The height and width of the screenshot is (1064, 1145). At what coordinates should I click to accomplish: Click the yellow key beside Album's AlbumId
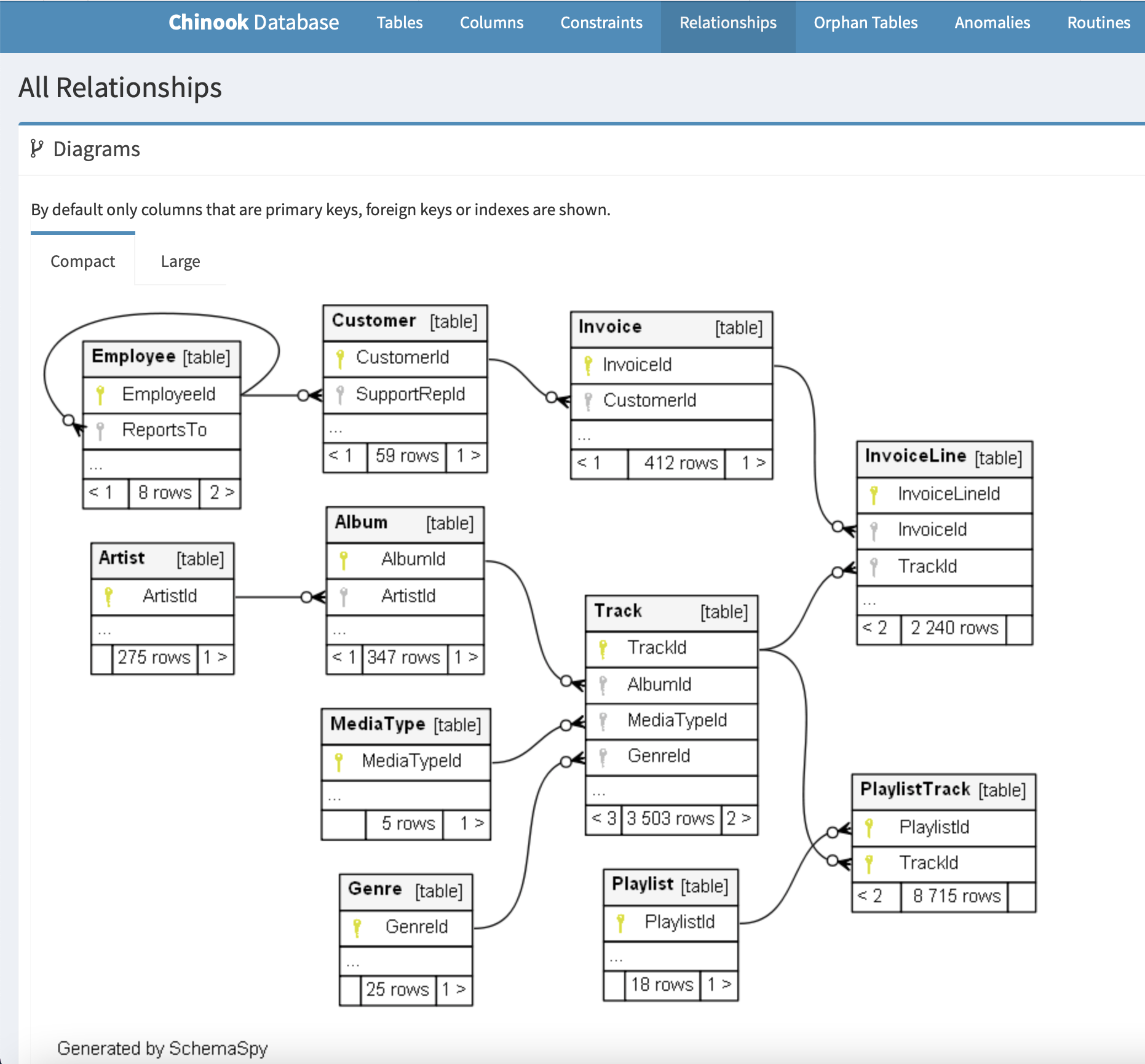[344, 560]
